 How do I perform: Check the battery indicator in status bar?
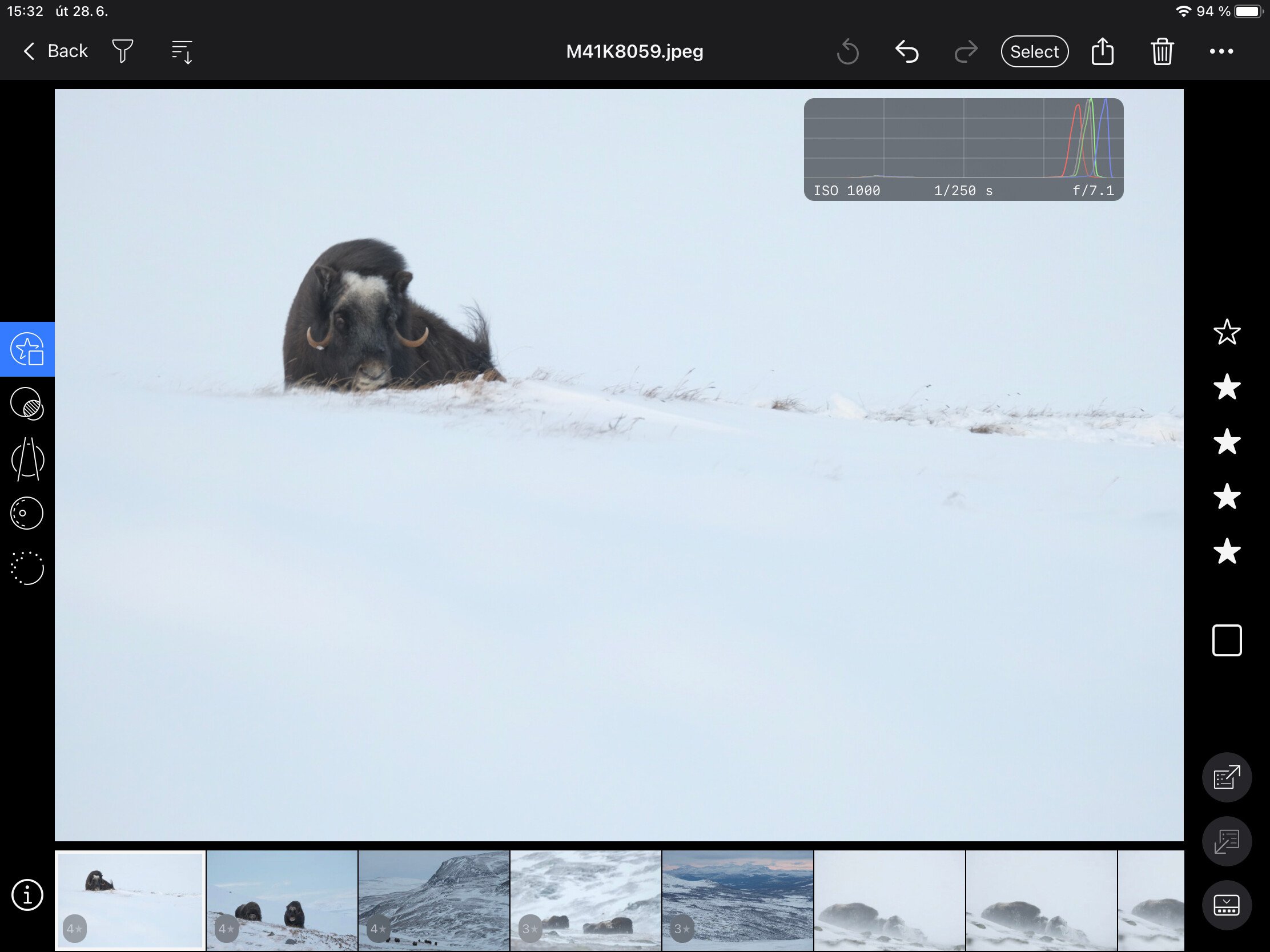(1248, 11)
